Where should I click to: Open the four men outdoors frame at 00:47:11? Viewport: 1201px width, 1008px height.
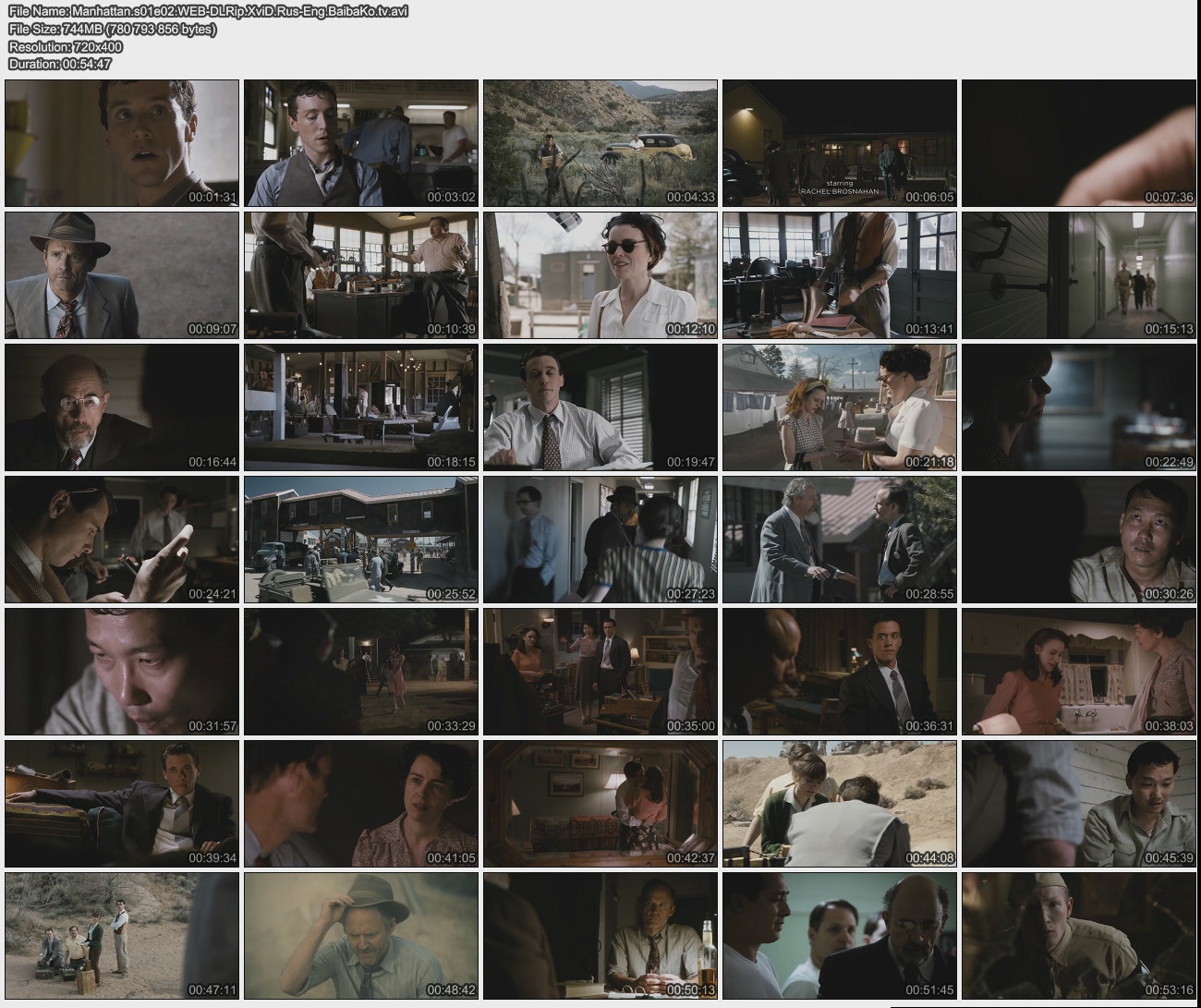click(122, 936)
